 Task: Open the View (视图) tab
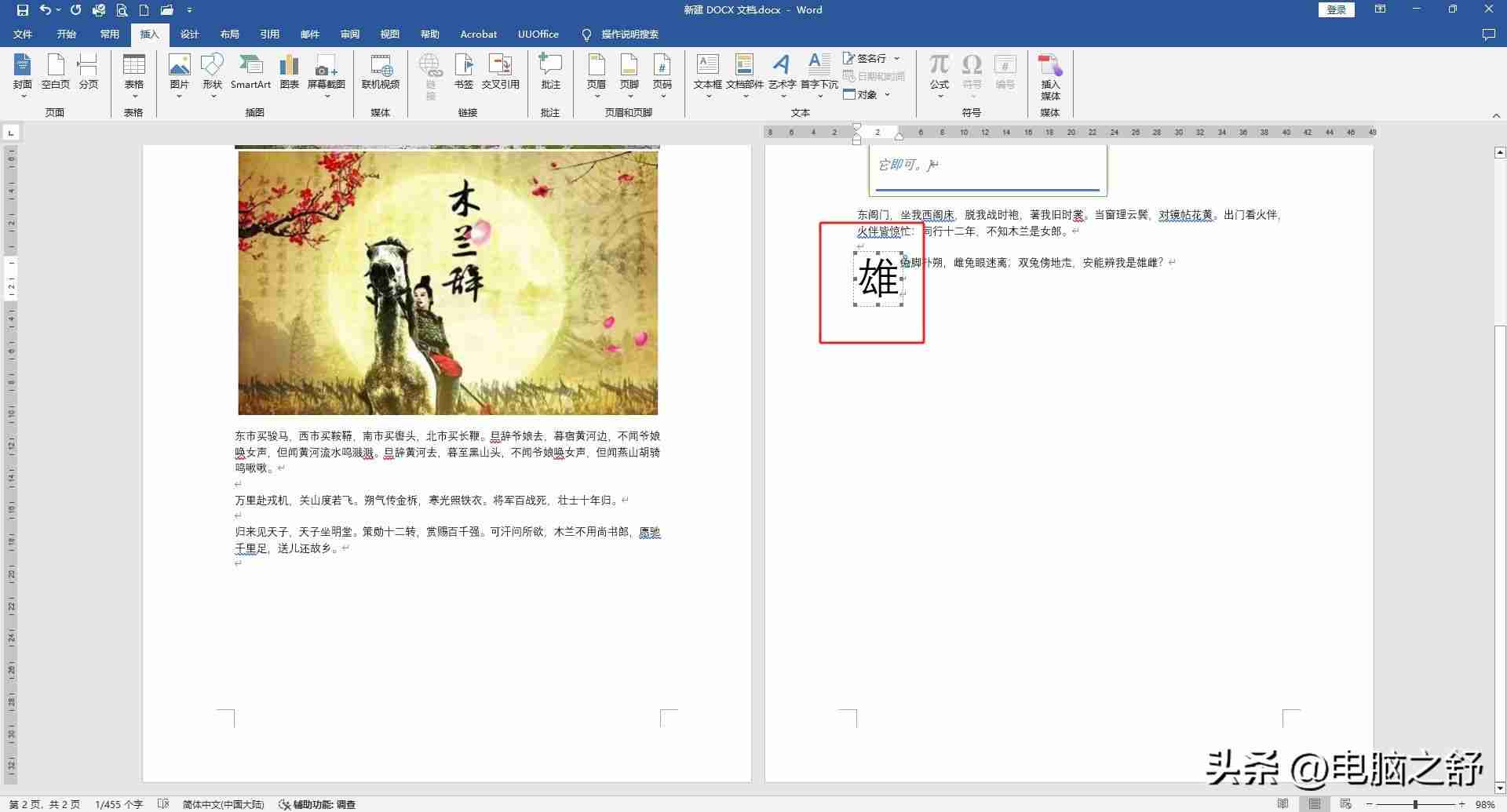[x=390, y=34]
